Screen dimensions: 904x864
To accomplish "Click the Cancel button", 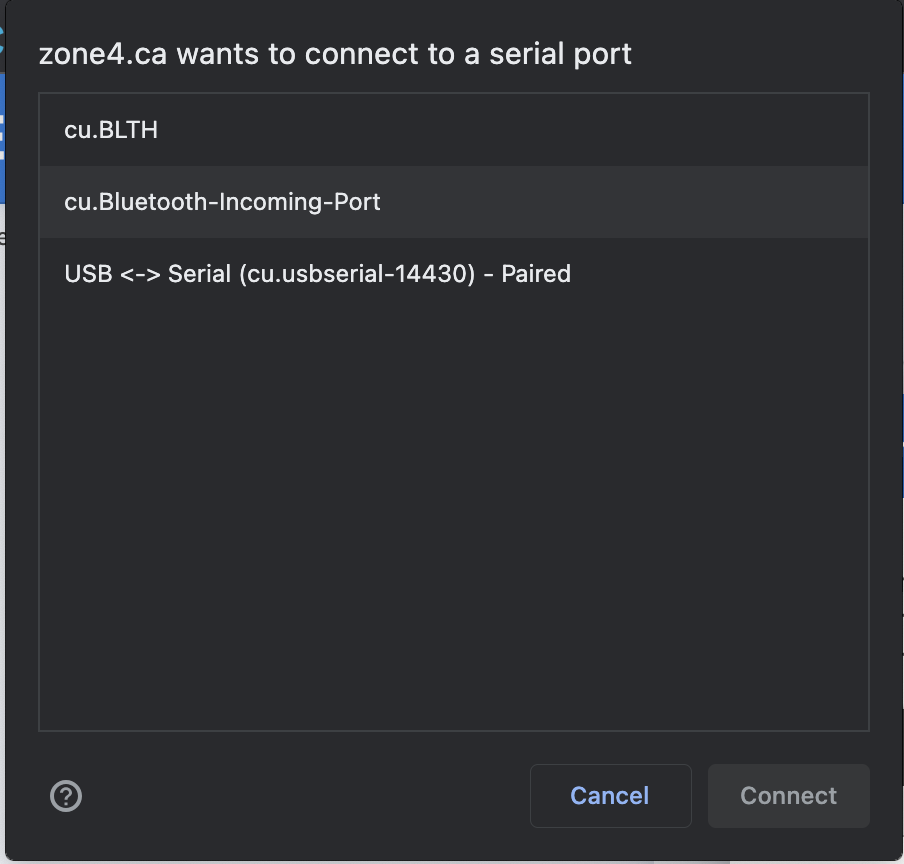I will coord(610,796).
